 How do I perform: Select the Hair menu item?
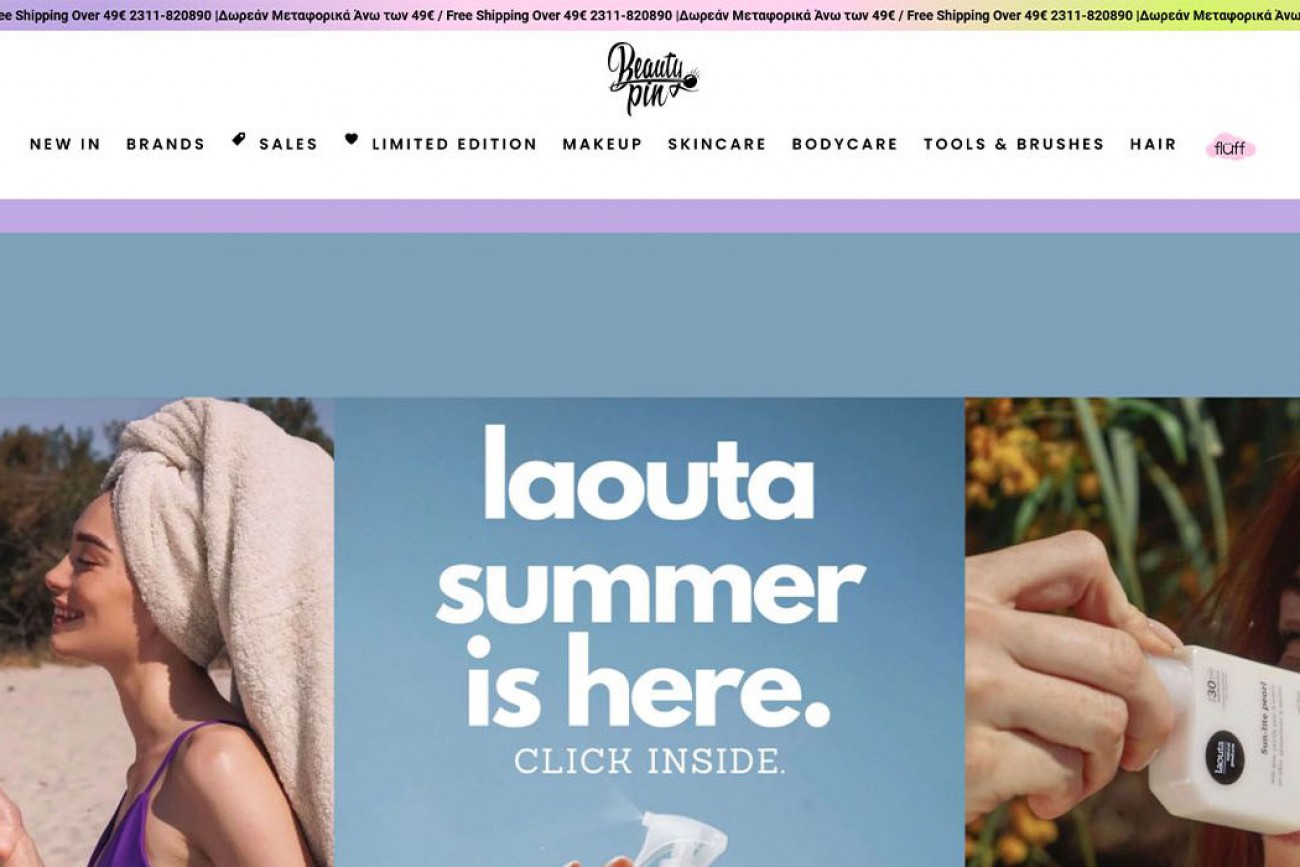1153,144
